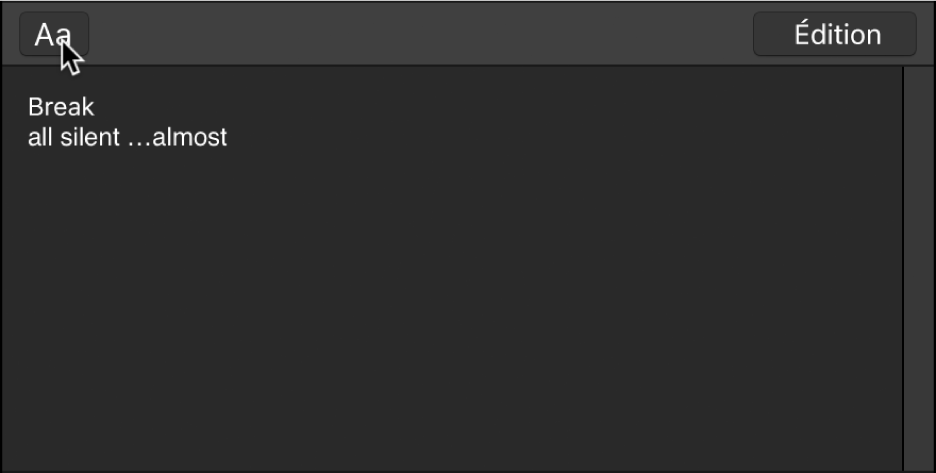Click the letter k ending the word Break
The height and width of the screenshot is (473, 936).
tap(88, 107)
